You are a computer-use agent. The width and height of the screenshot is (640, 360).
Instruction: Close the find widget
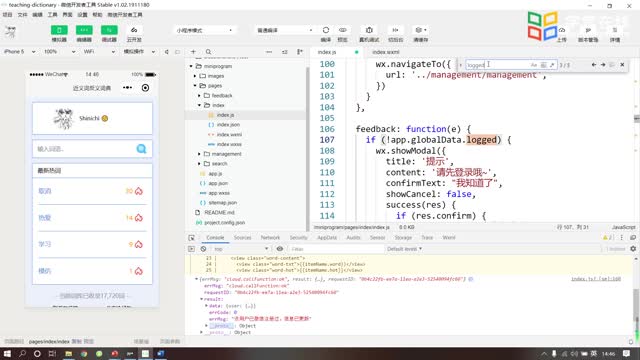point(622,65)
